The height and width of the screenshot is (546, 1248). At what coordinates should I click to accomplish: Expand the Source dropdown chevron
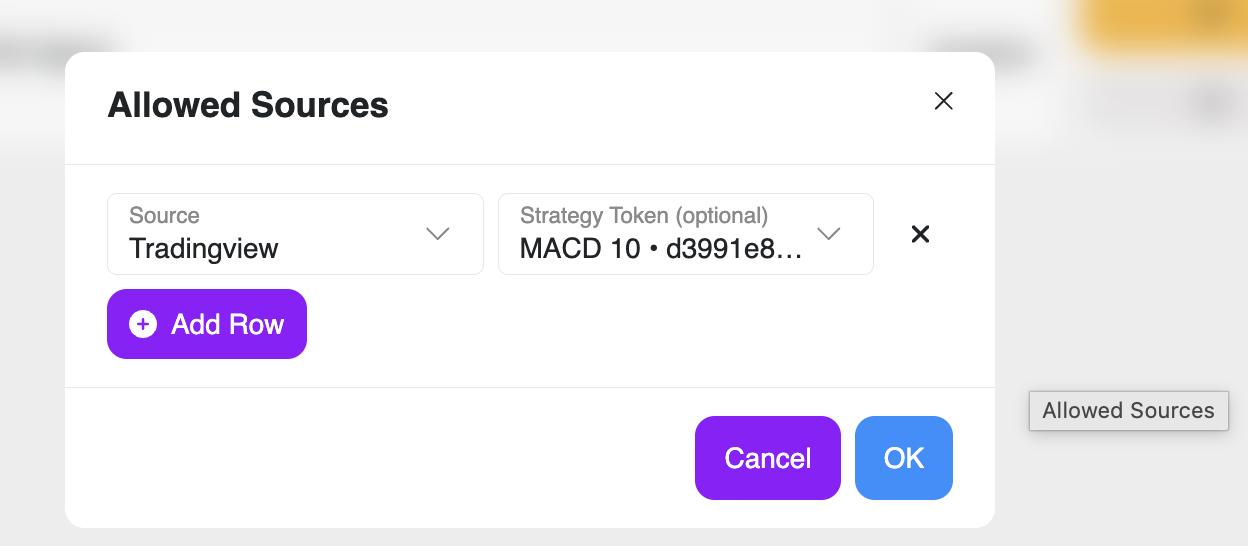click(437, 234)
